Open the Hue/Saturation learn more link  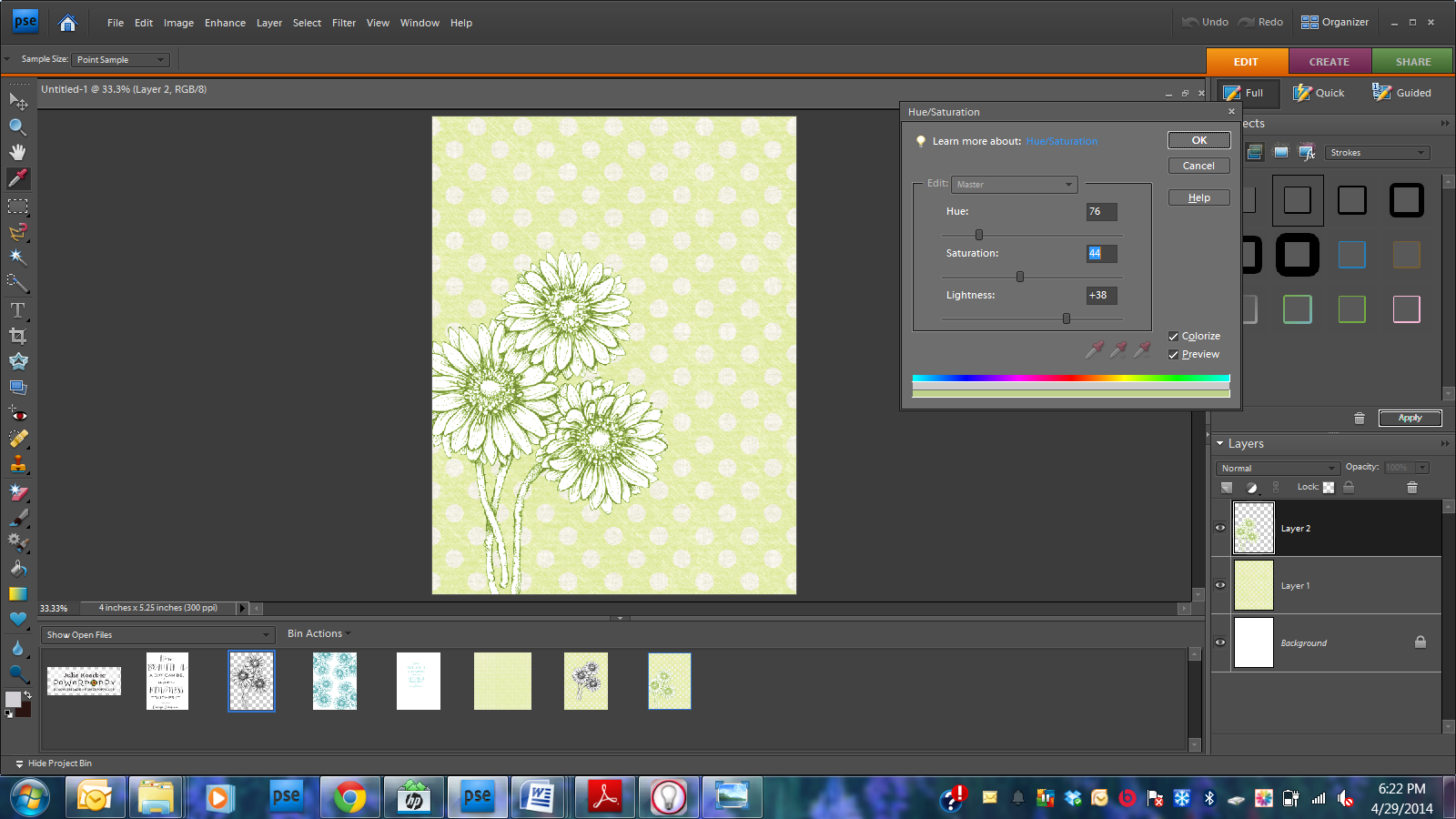click(1061, 142)
